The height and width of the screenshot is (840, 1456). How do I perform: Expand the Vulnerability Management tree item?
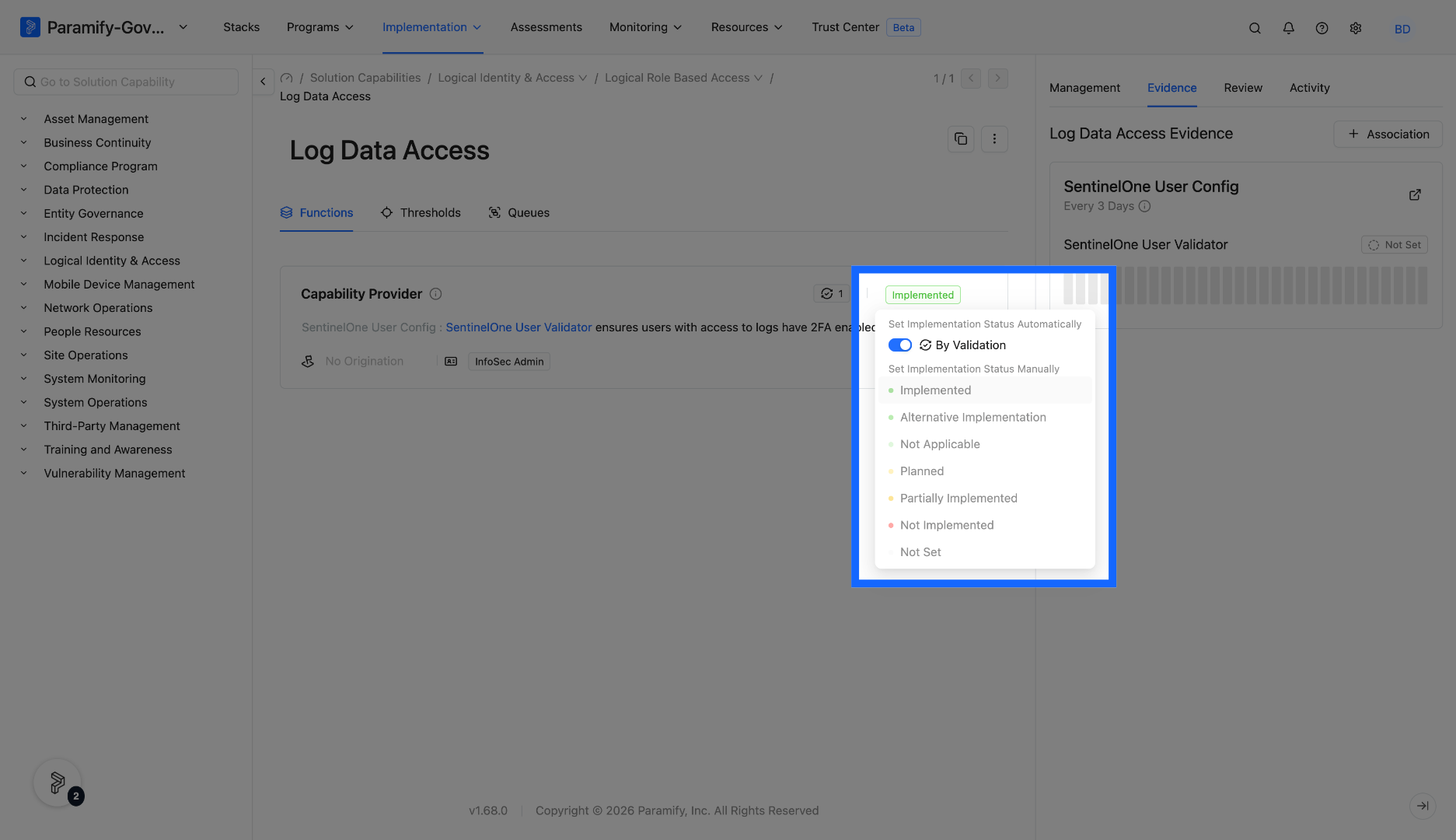pos(23,473)
